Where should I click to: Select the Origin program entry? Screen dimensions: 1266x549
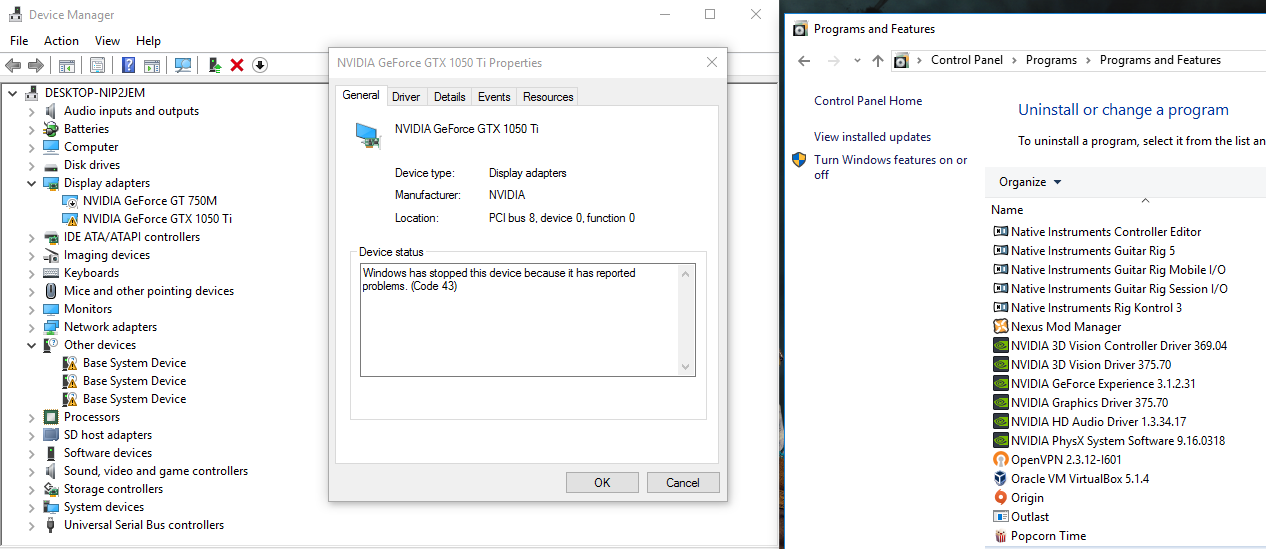point(1018,498)
